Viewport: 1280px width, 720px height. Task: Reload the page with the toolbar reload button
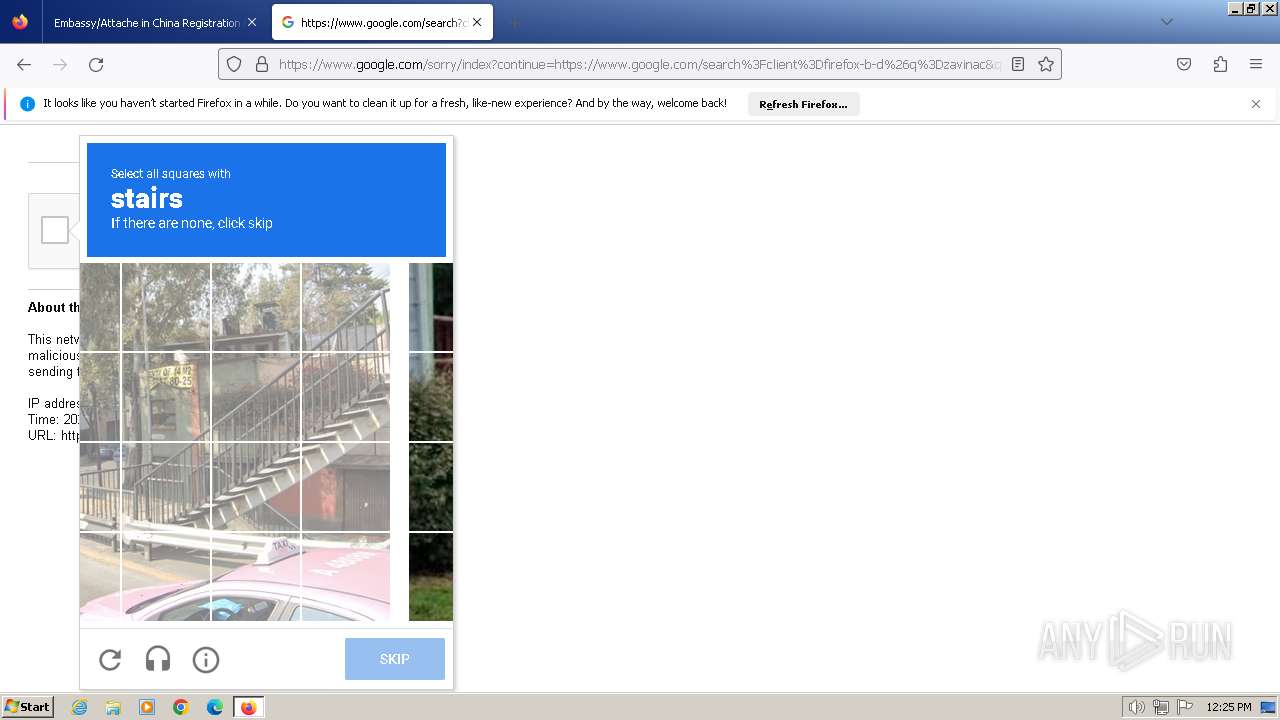(x=96, y=64)
